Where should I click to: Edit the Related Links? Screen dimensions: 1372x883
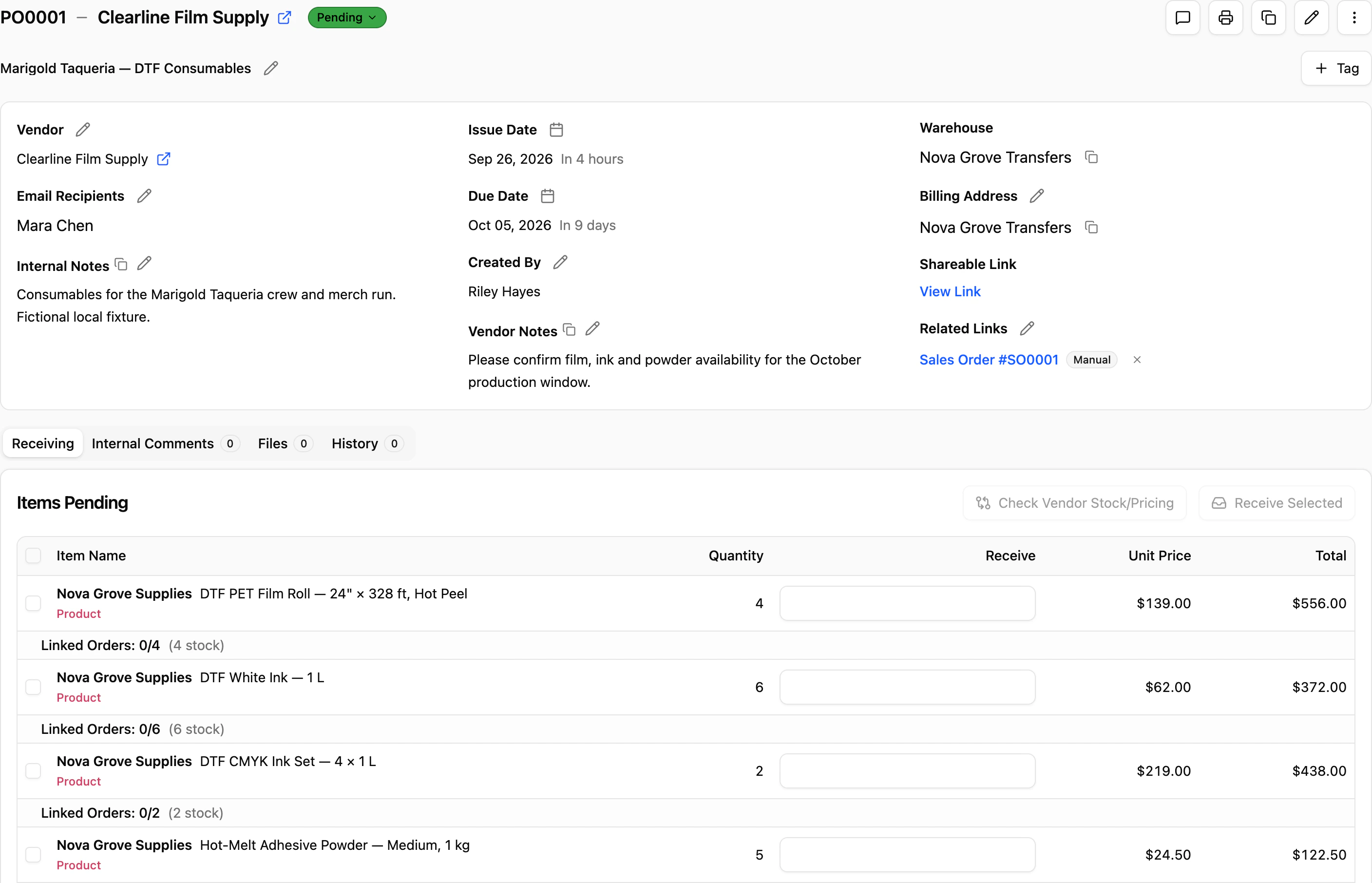(1027, 328)
